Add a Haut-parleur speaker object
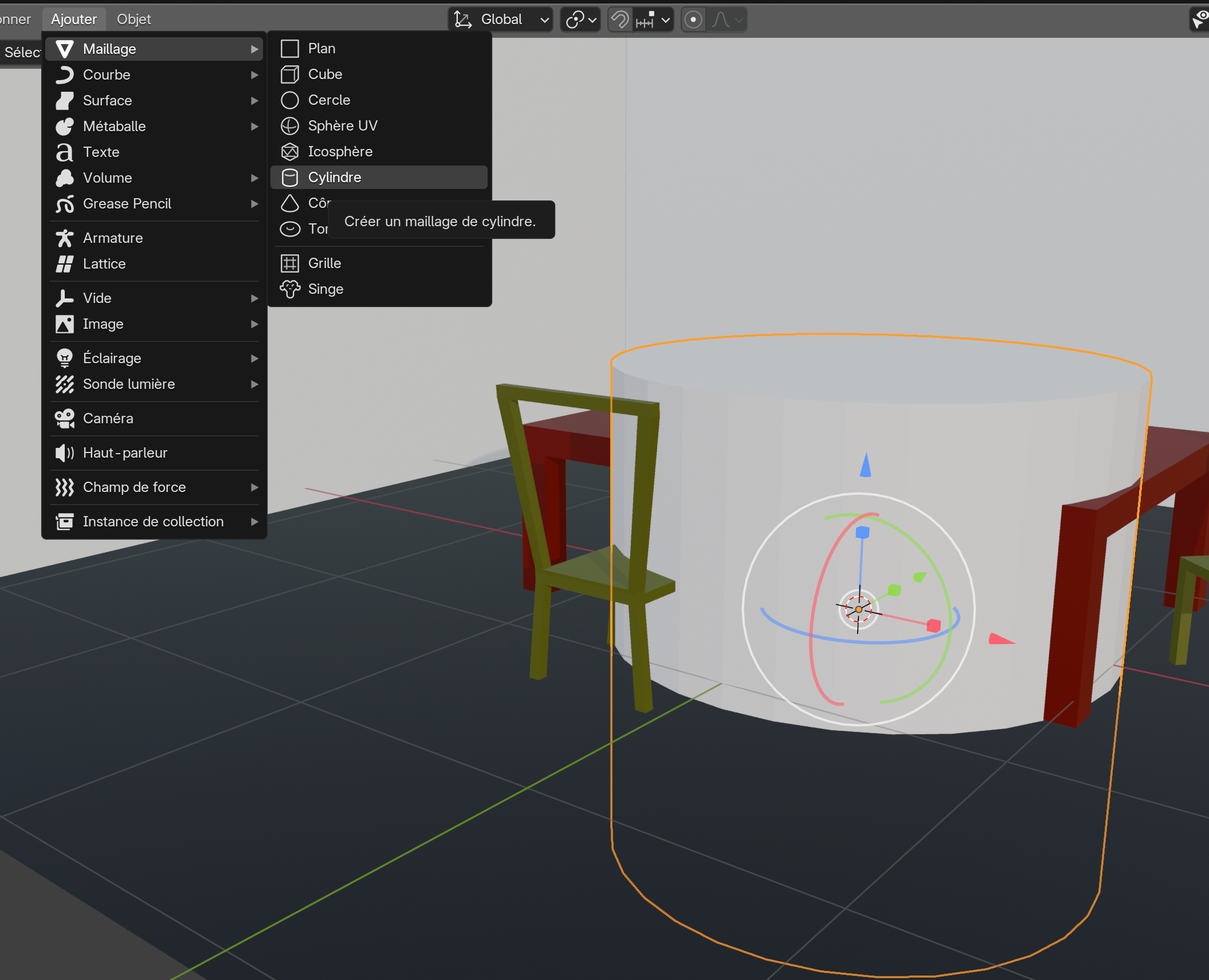Screen dimensions: 1209x980 124,453
